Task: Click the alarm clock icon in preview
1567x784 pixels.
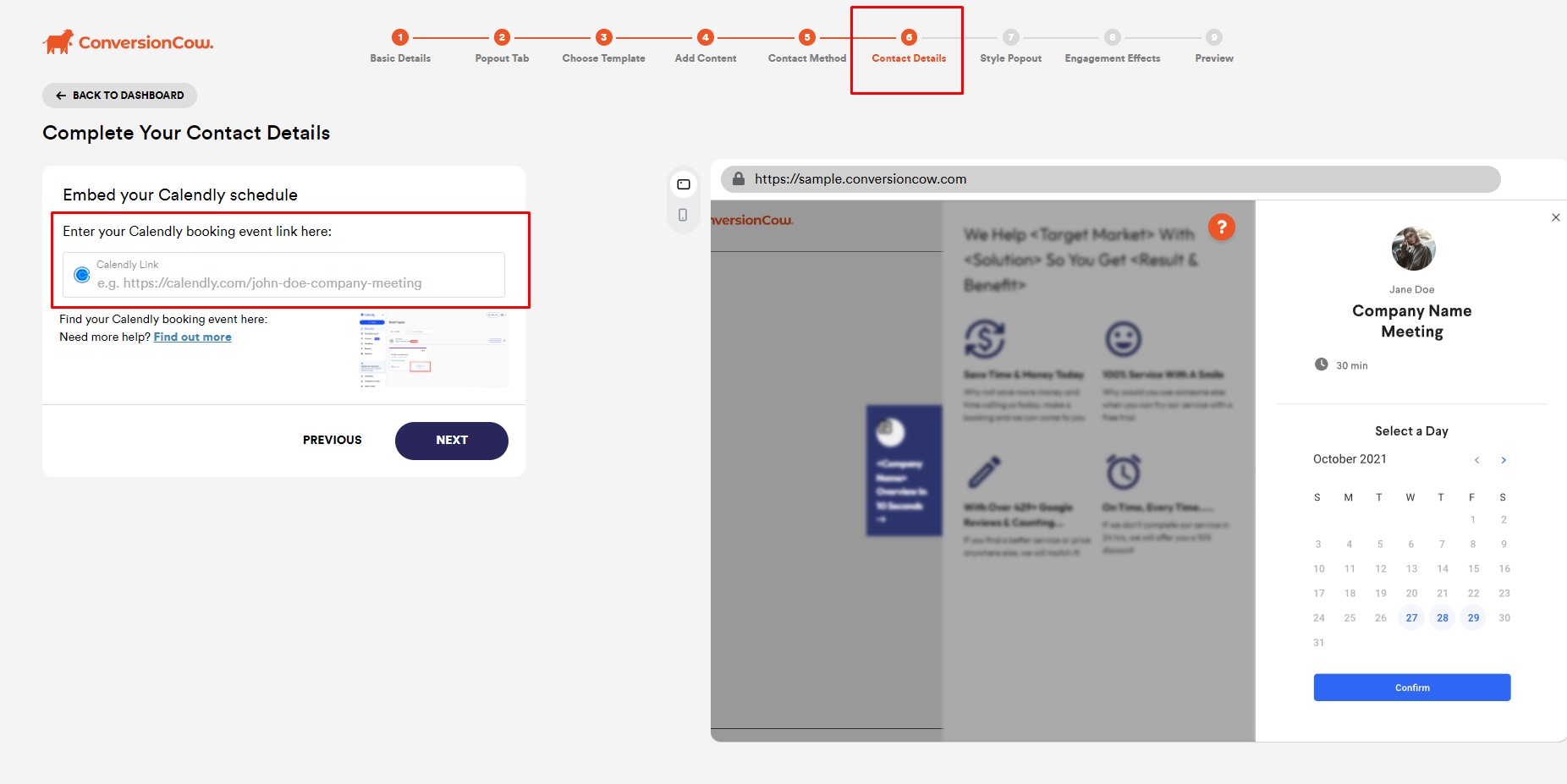Action: [1124, 472]
